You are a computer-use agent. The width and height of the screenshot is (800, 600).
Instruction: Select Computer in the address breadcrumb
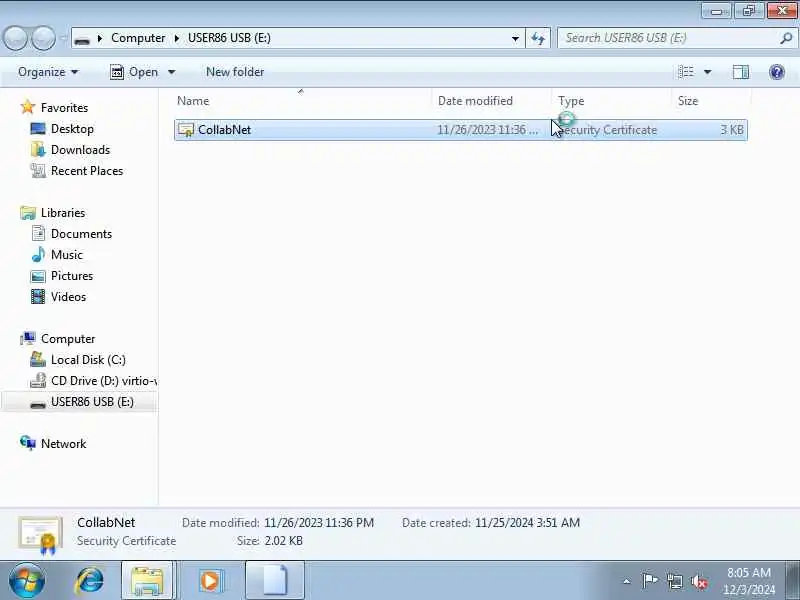pos(138,38)
